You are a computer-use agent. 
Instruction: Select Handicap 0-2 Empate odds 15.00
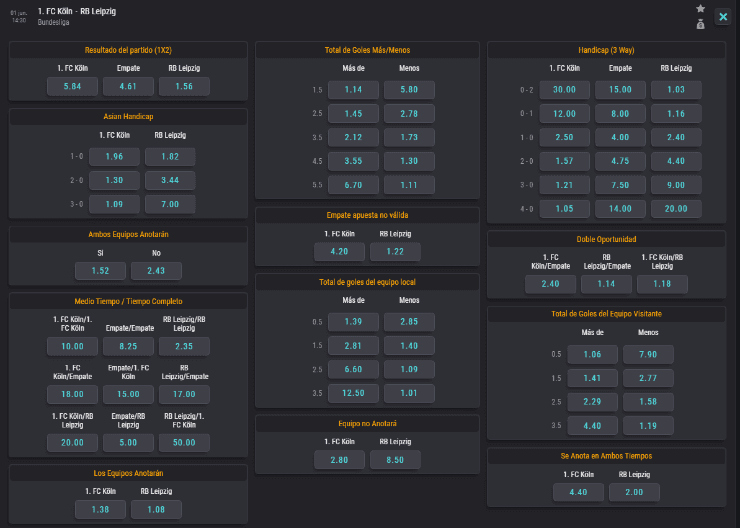pyautogui.click(x=620, y=89)
